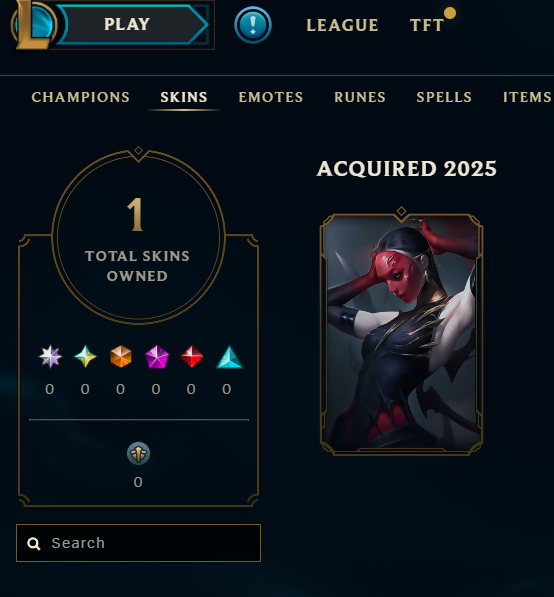Screen dimensions: 554x597
Task: Click the Search skins input field
Action: tap(139, 543)
